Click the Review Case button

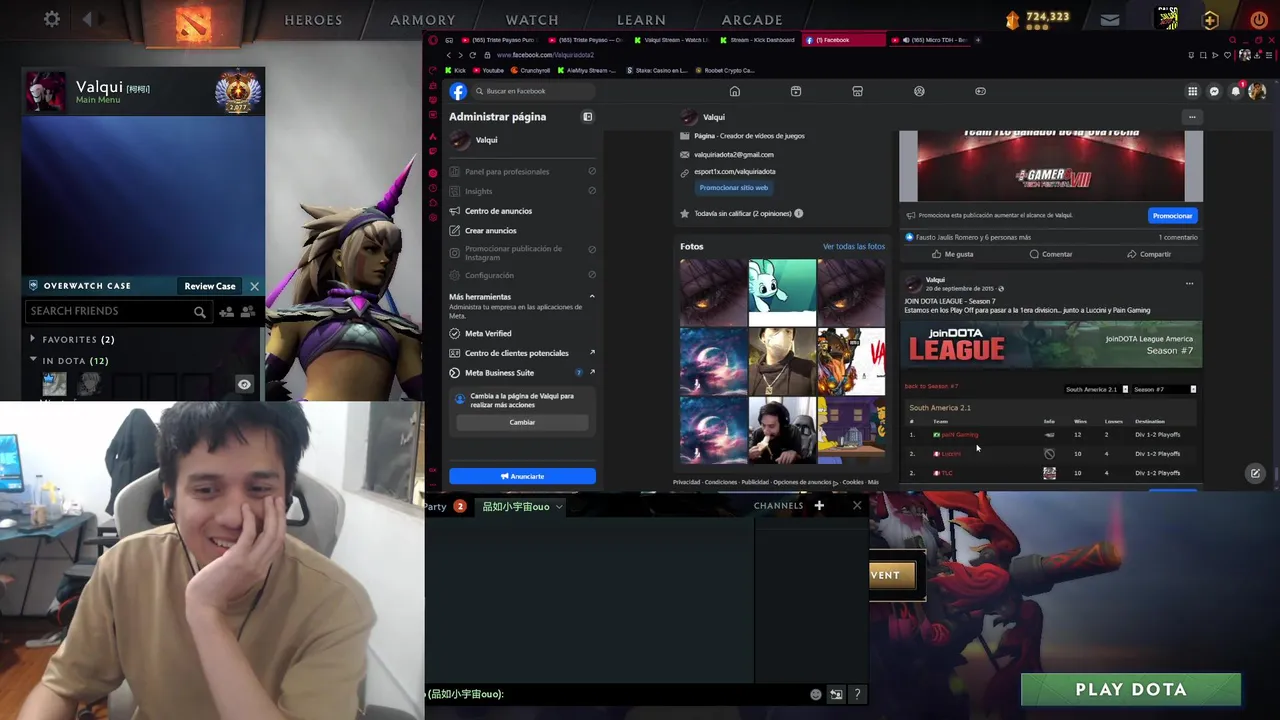(x=210, y=286)
